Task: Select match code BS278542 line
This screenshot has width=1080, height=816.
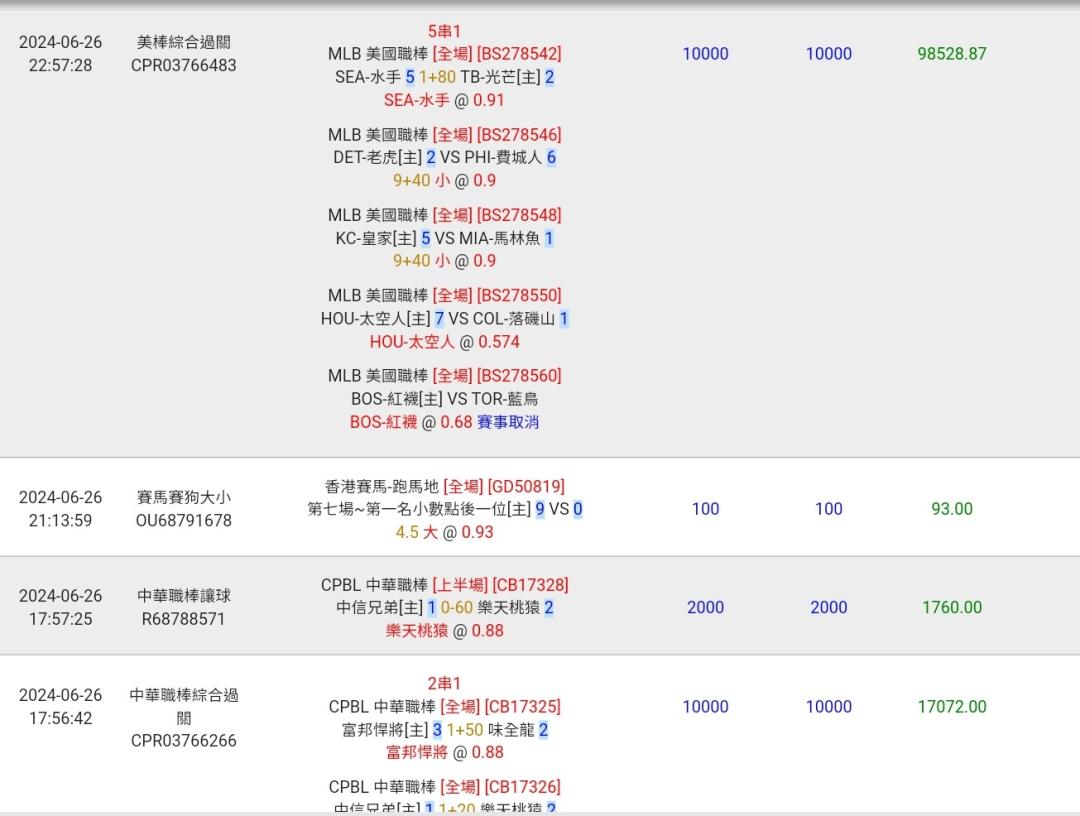Action: pyautogui.click(x=444, y=54)
